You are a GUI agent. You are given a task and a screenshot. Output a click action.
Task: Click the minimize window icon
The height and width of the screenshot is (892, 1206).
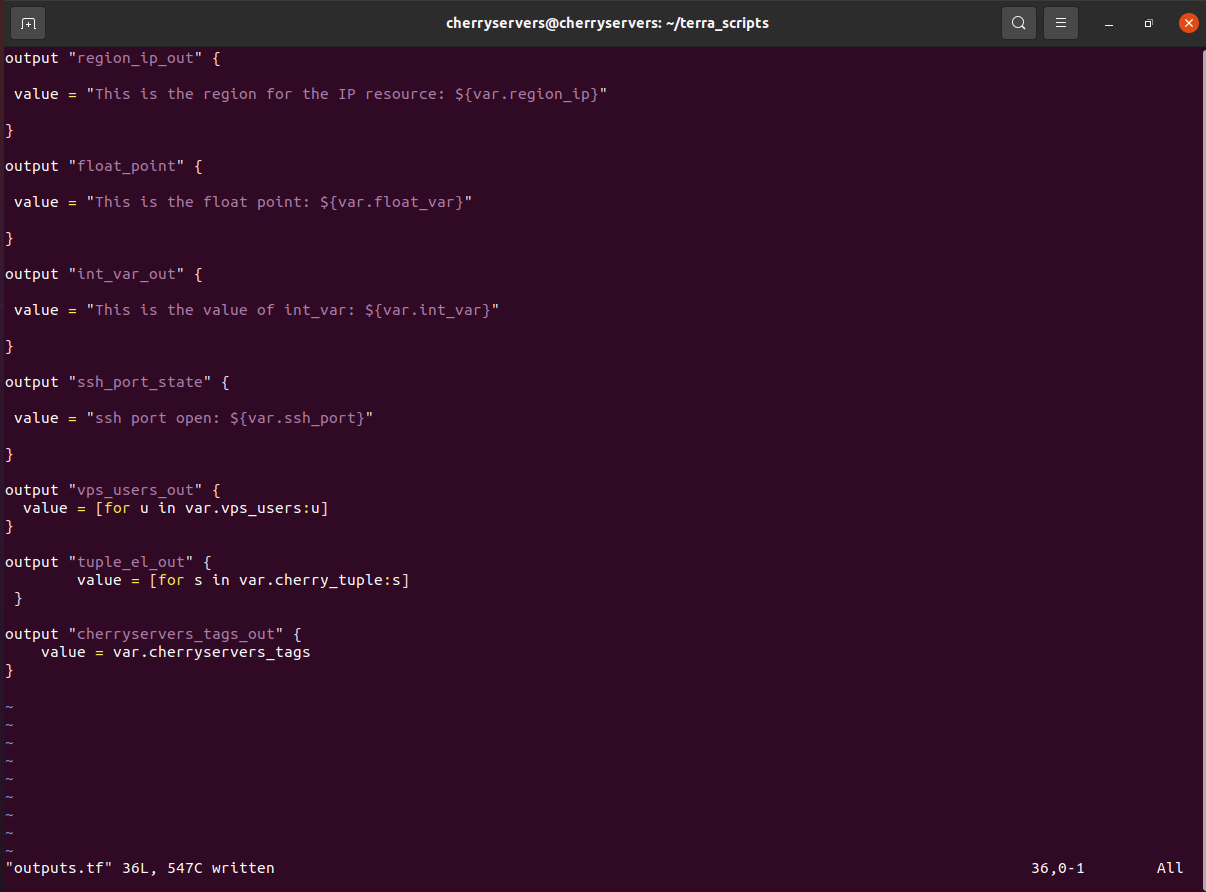[x=1109, y=23]
